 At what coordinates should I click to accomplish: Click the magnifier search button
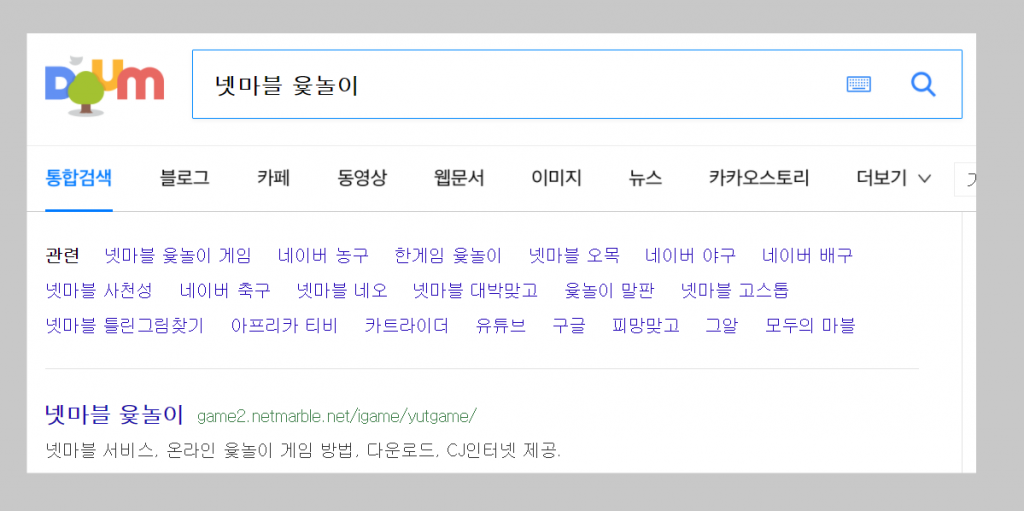tap(923, 84)
